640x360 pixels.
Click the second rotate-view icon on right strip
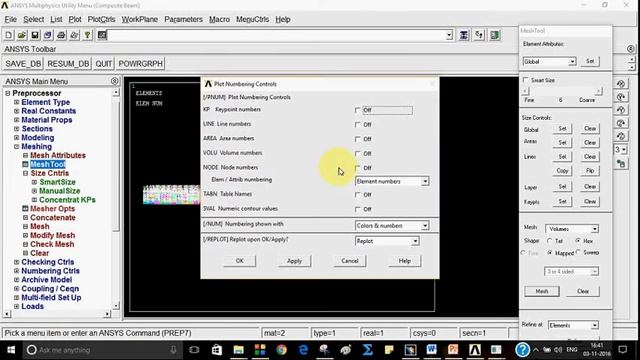tap(621, 97)
